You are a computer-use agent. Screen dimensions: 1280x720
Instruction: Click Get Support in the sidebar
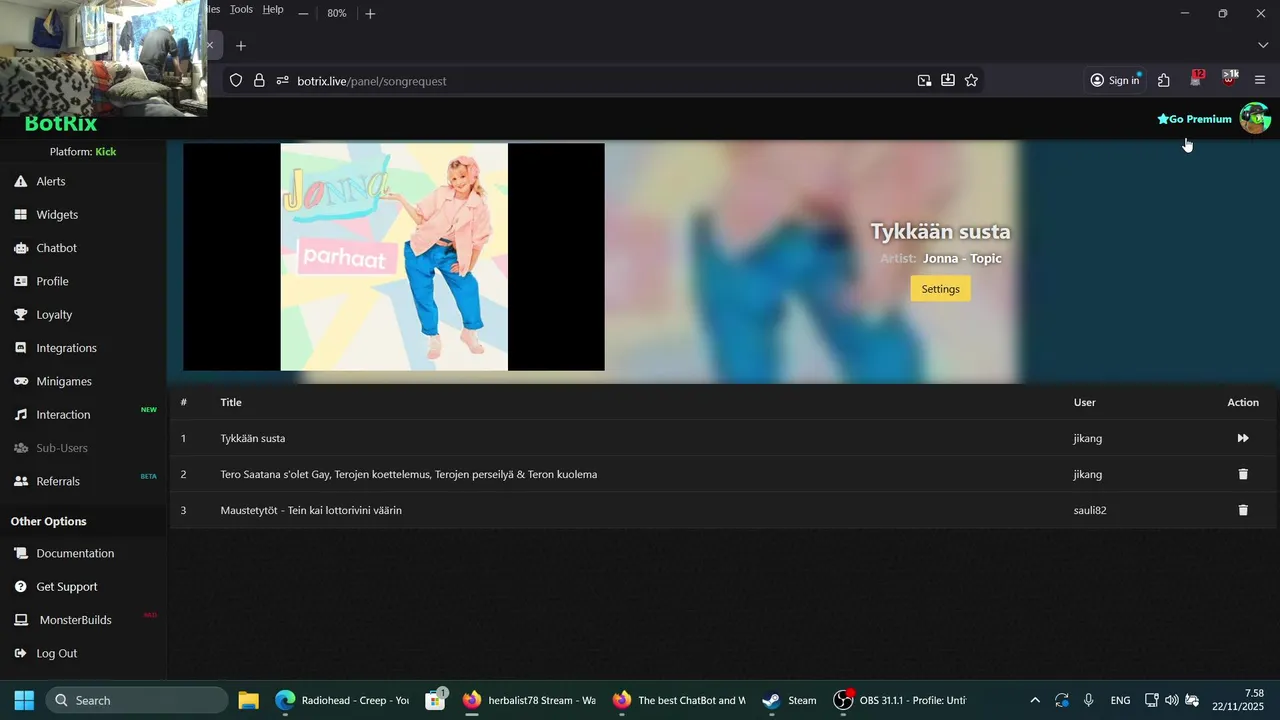(x=67, y=586)
